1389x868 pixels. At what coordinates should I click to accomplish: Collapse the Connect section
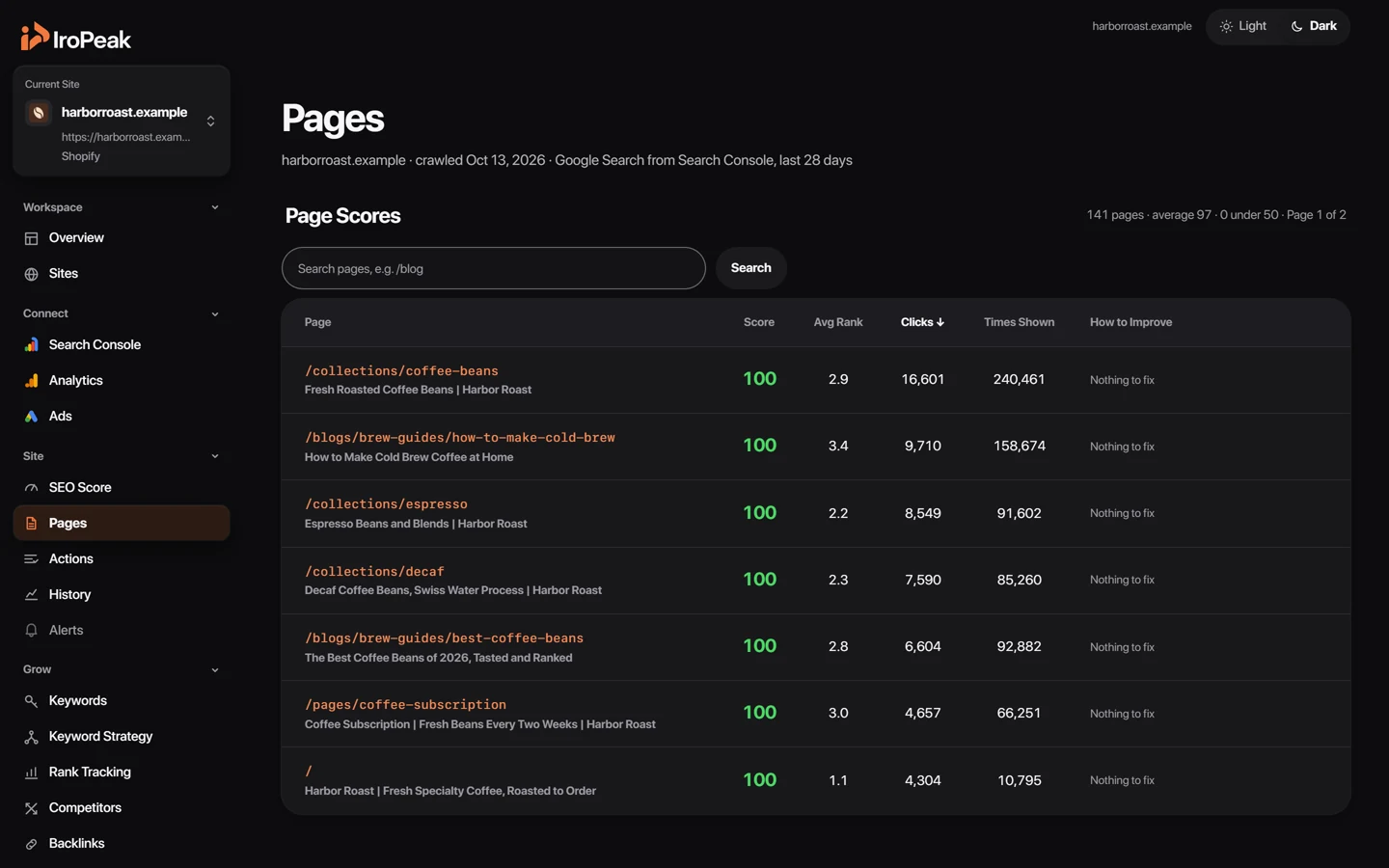pos(215,313)
